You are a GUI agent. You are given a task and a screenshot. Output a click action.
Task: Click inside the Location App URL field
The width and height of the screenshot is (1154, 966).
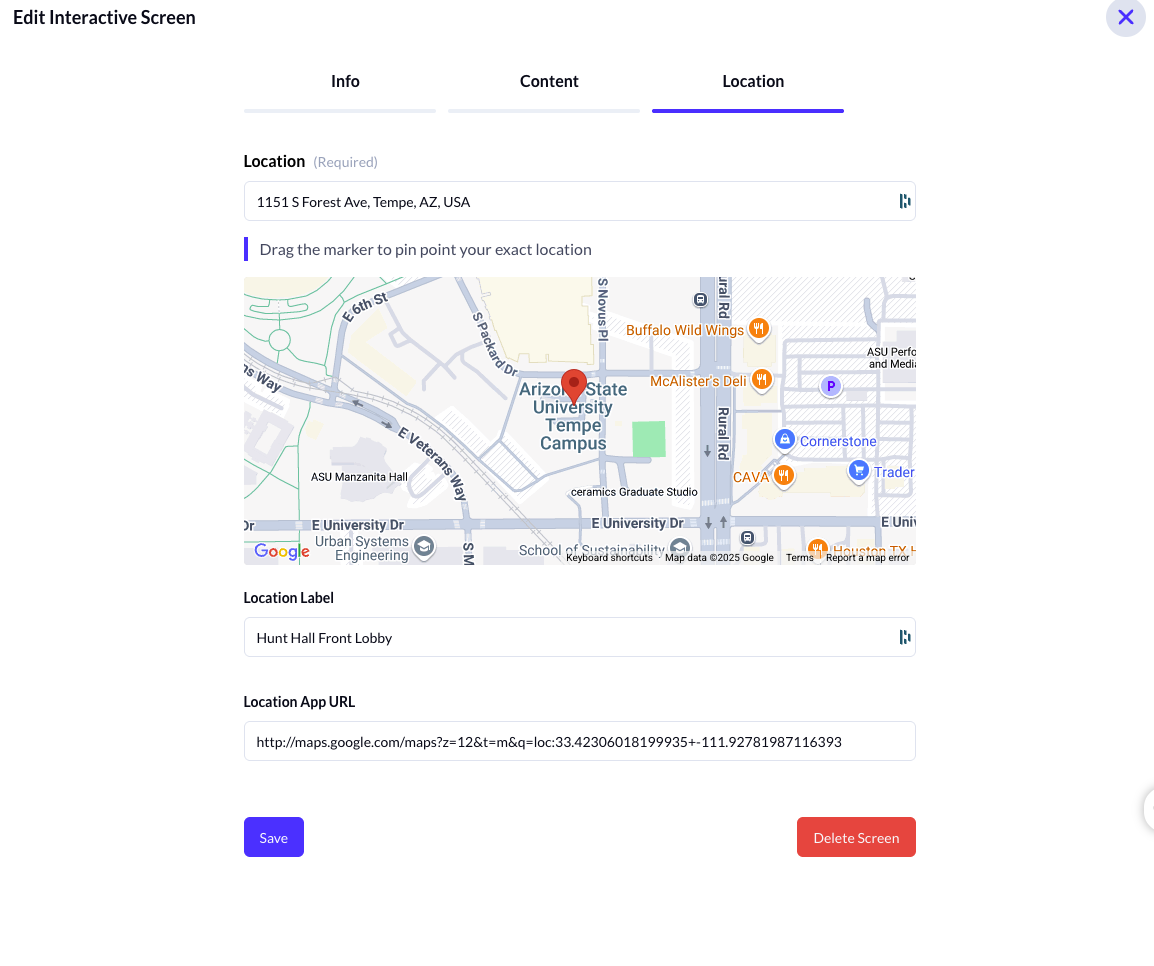pyautogui.click(x=579, y=741)
